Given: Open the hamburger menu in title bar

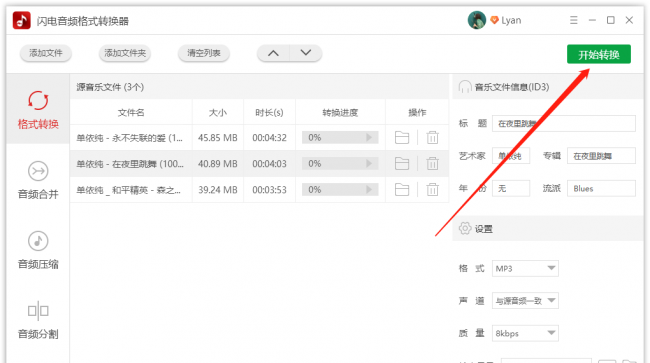Looking at the screenshot, I should tap(574, 20).
